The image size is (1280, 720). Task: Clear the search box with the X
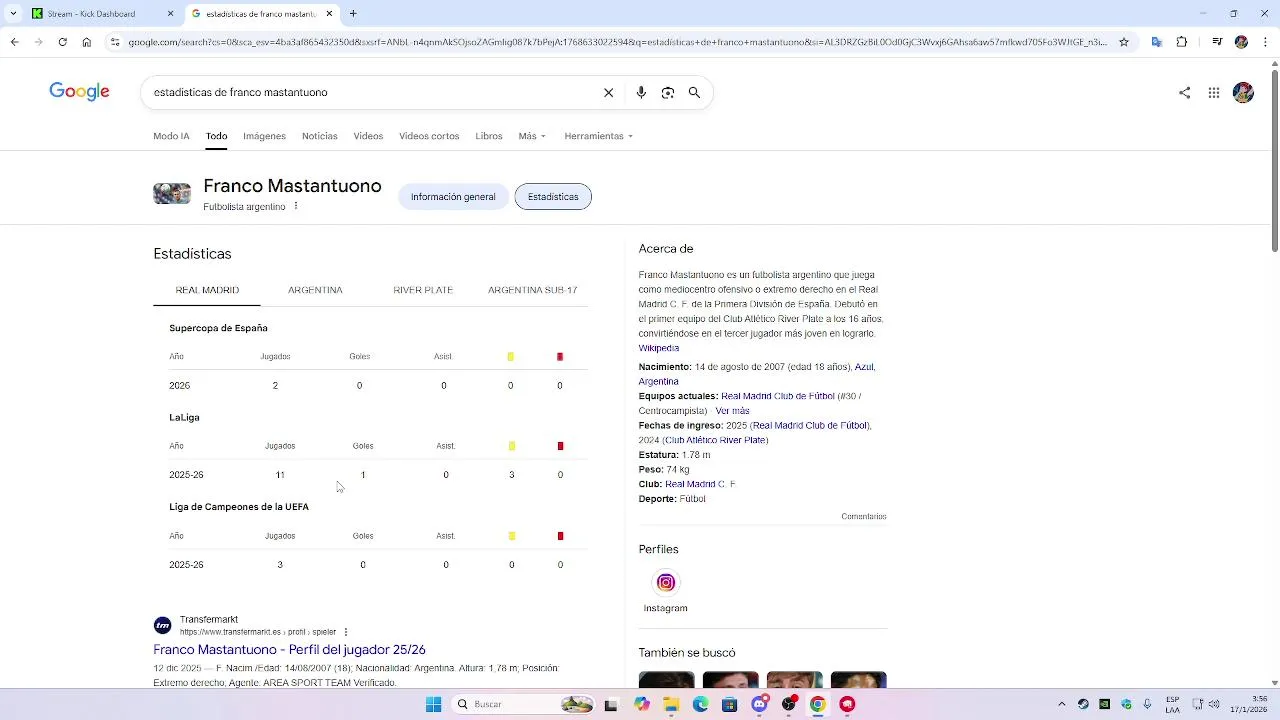pos(608,92)
